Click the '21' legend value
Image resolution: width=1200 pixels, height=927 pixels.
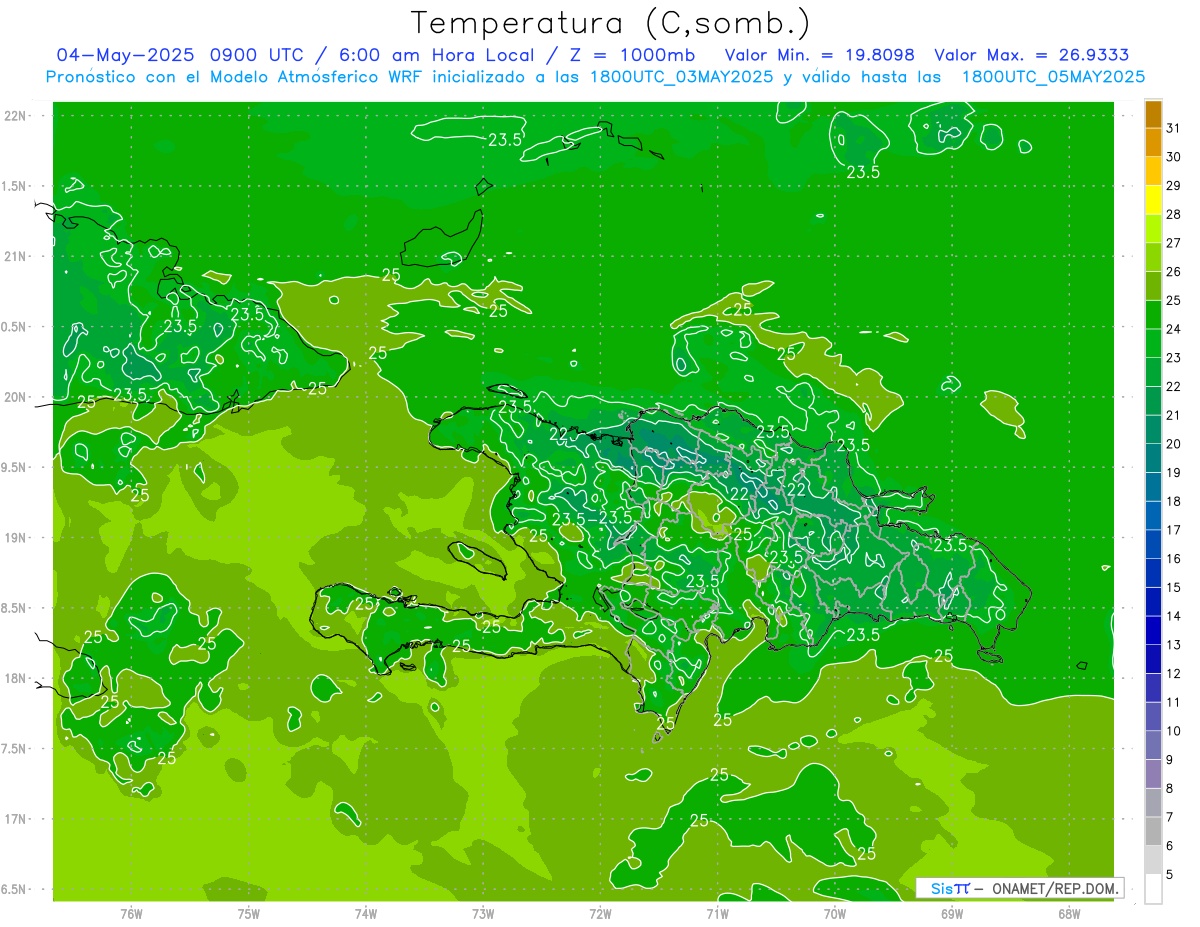pos(1174,415)
